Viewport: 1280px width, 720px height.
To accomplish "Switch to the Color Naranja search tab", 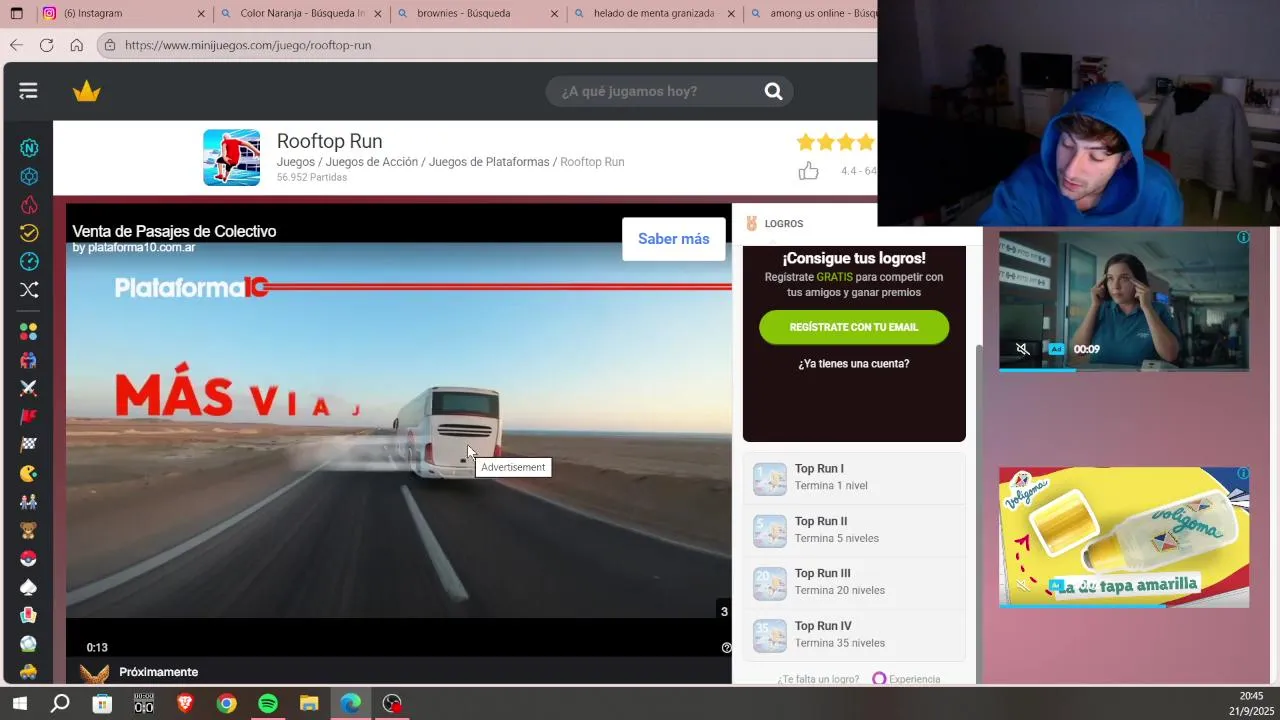I will (x=300, y=13).
